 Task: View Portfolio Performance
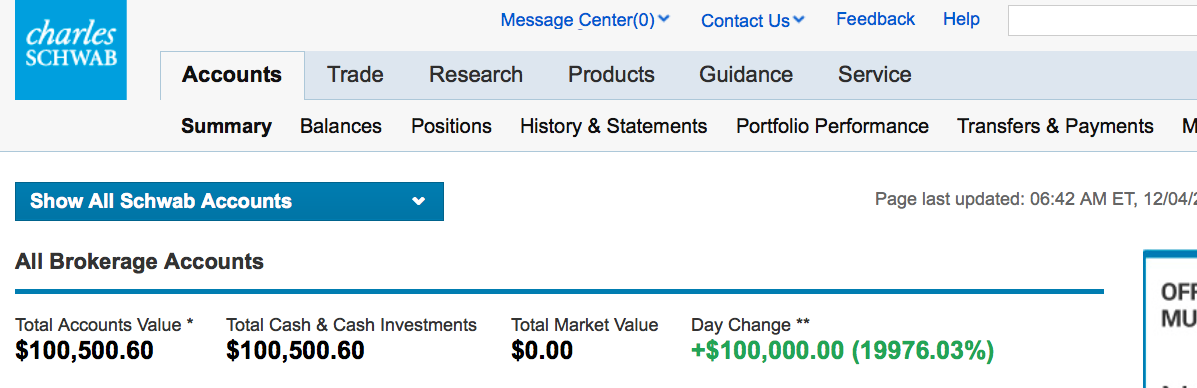[832, 126]
